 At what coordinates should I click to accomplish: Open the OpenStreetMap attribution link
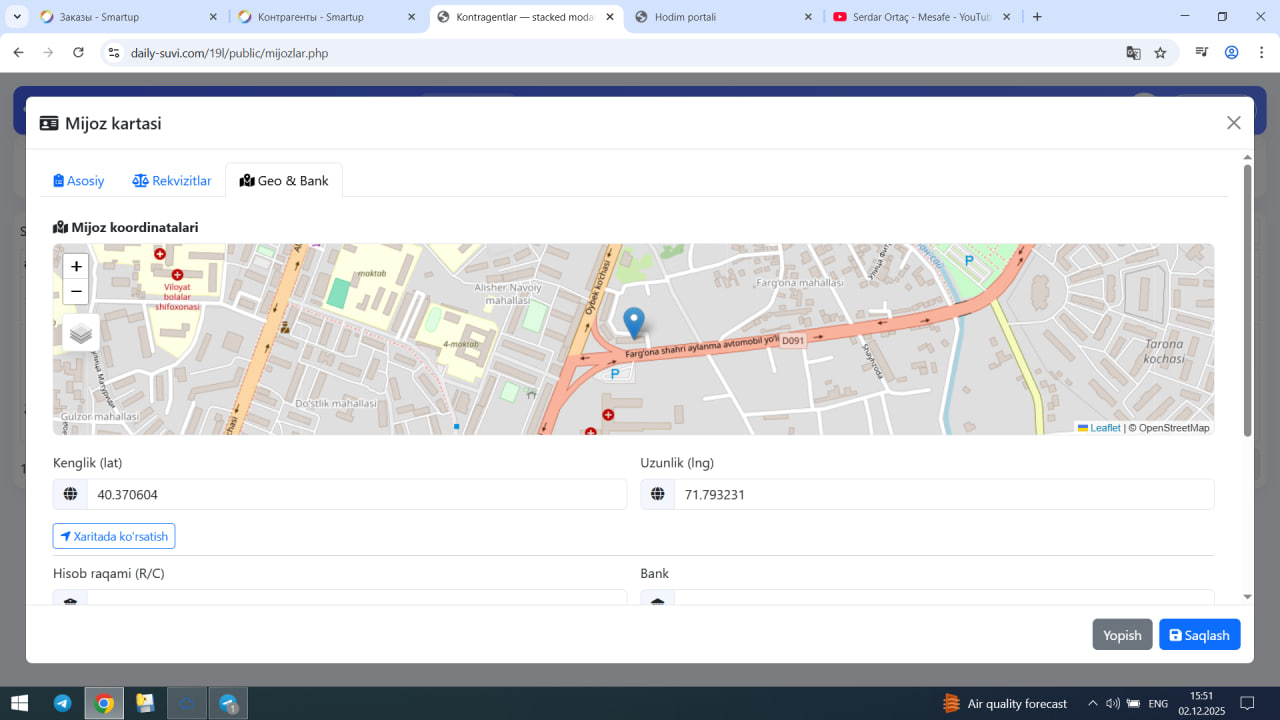coord(1174,428)
